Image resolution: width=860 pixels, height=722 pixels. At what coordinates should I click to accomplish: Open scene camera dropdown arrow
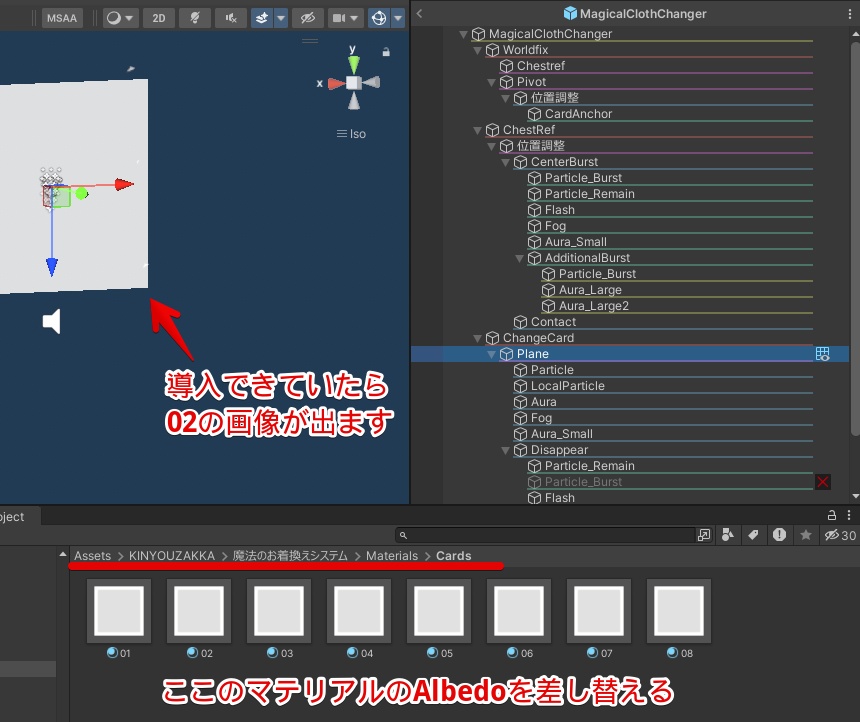pyautogui.click(x=354, y=18)
